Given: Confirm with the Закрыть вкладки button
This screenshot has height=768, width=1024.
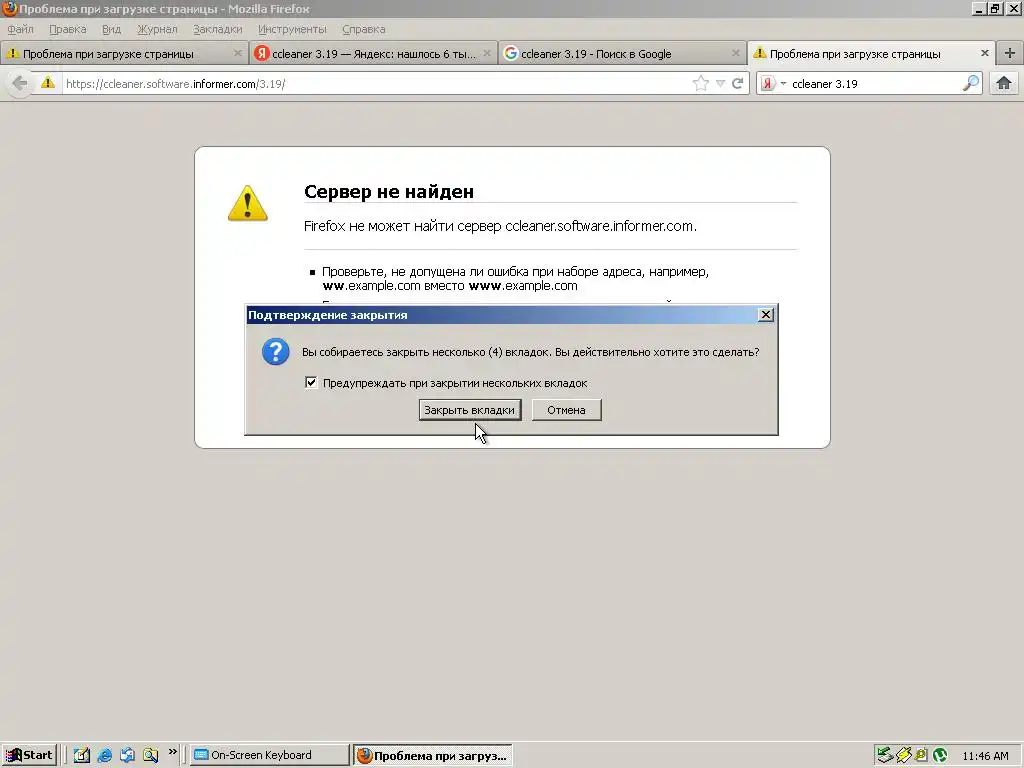Looking at the screenshot, I should point(470,410).
